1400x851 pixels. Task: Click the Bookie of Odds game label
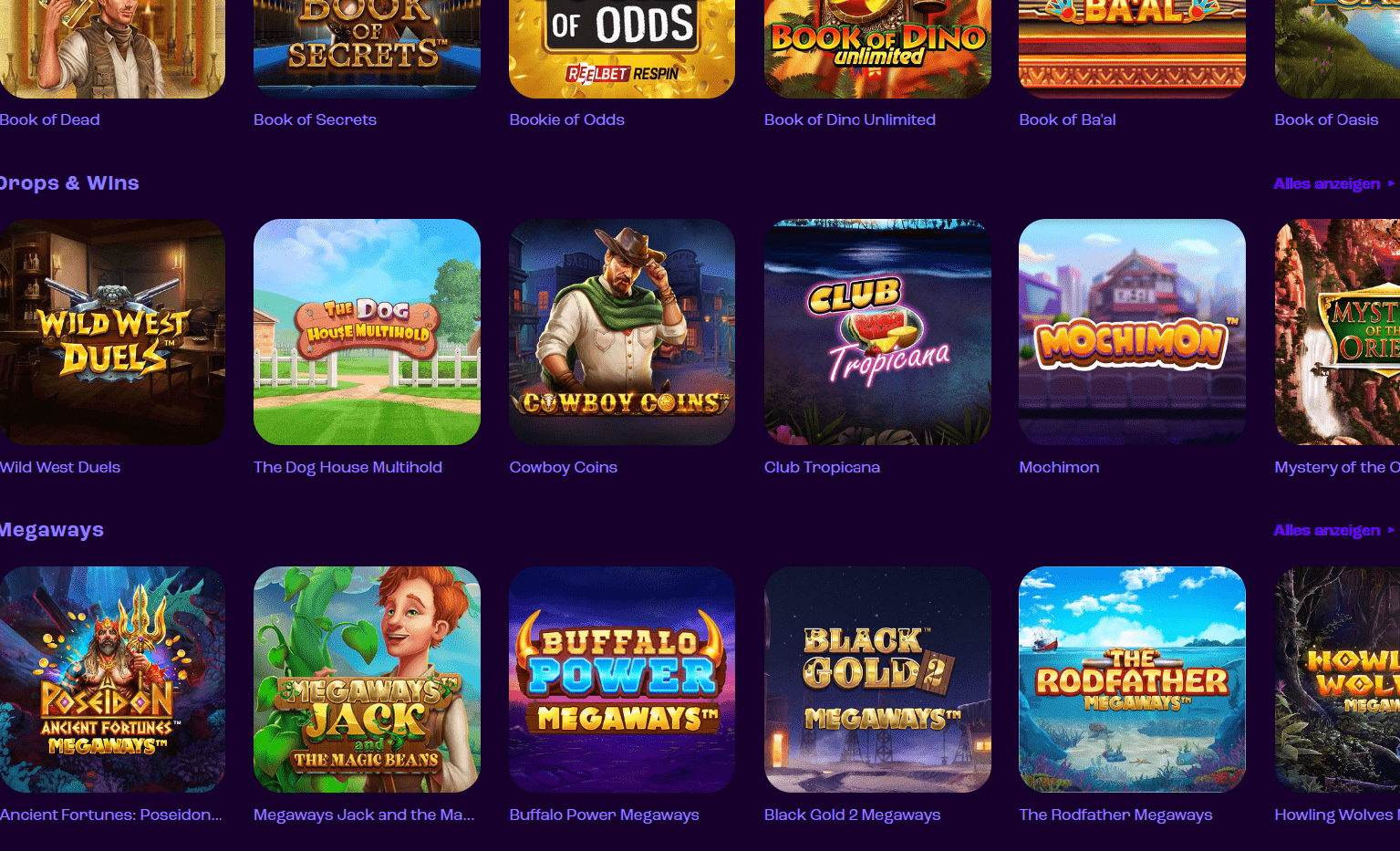[x=566, y=119]
